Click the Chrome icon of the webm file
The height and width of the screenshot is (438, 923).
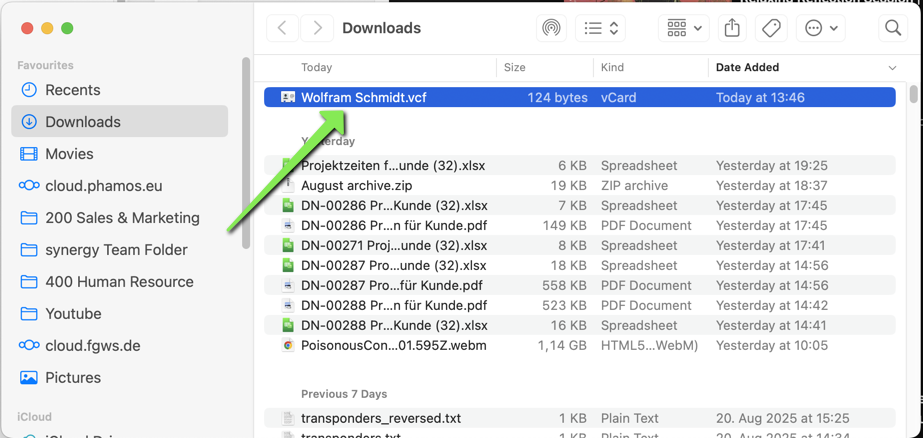[x=288, y=345]
